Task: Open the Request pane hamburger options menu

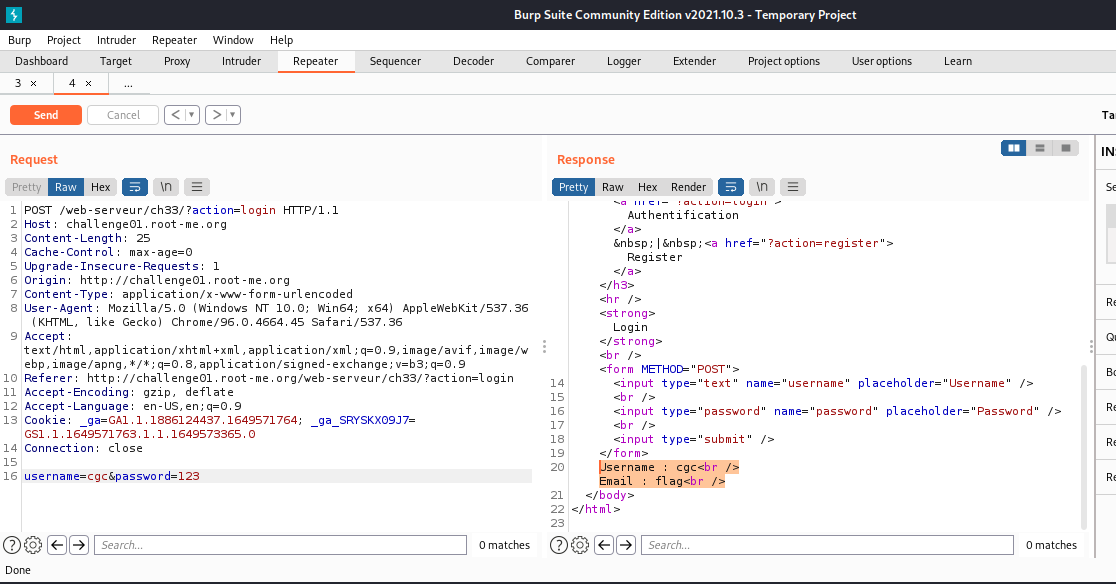Action: click(197, 187)
